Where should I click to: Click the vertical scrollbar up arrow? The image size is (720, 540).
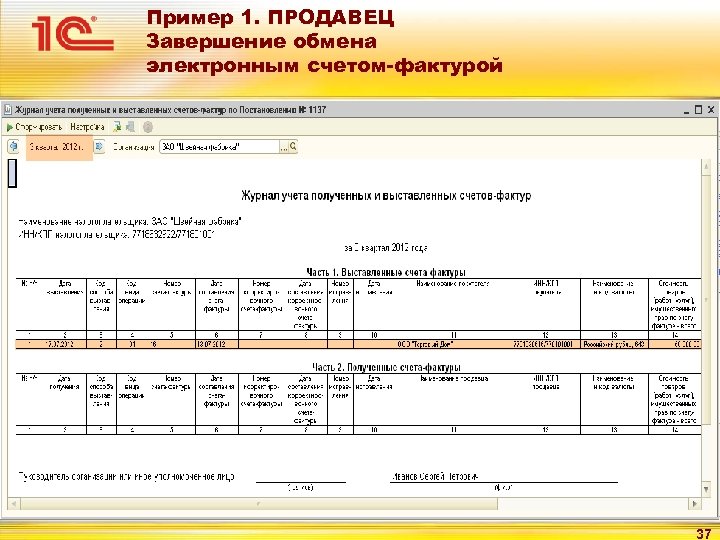tap(706, 167)
